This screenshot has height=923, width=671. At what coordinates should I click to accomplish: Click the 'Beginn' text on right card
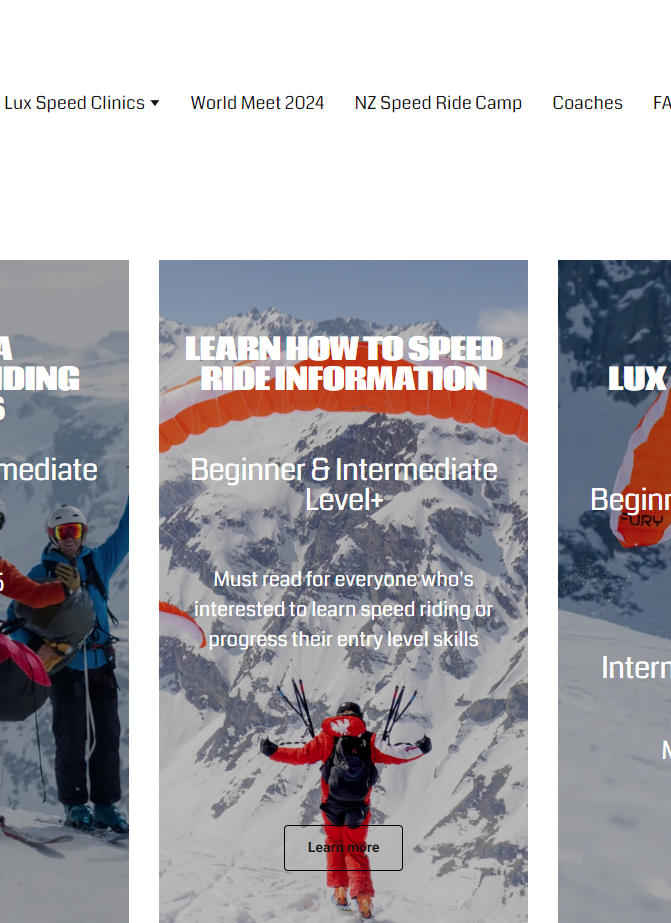click(x=630, y=501)
